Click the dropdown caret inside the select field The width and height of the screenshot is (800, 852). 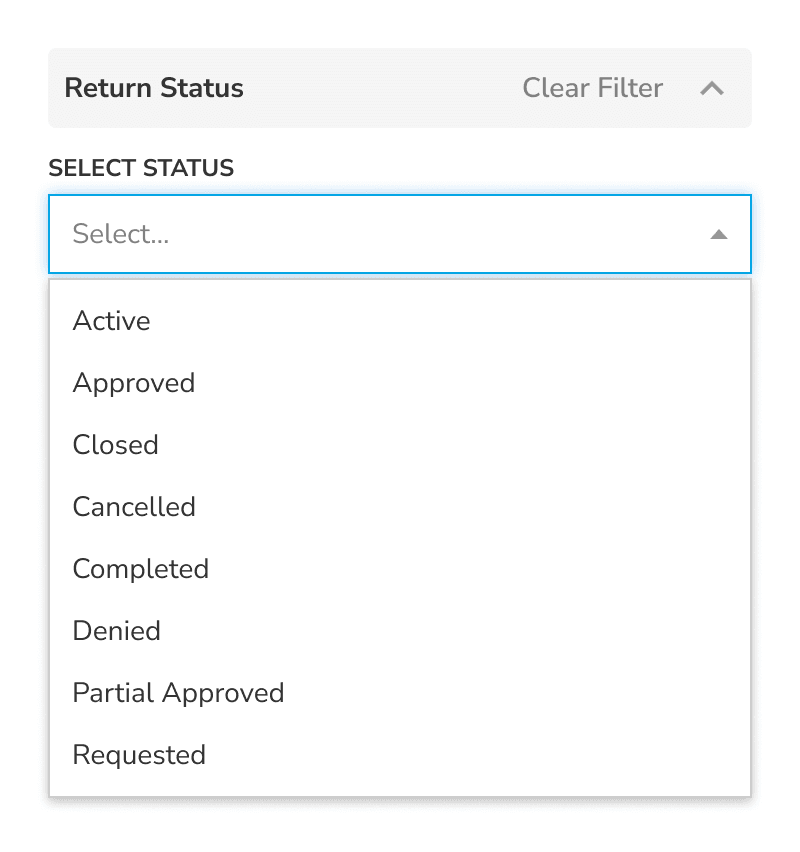click(x=720, y=234)
